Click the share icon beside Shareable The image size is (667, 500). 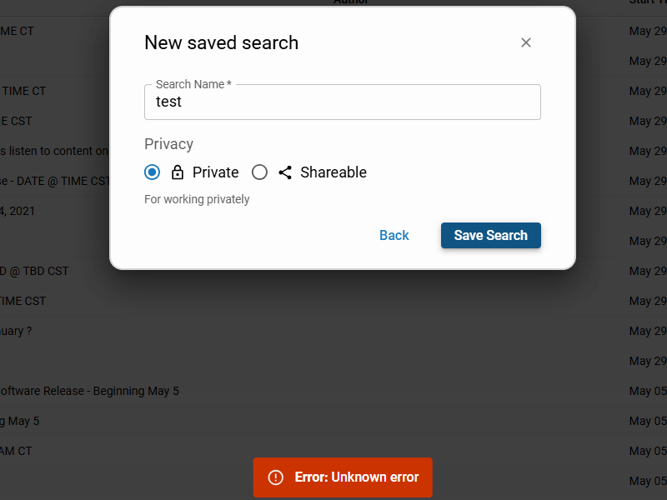(285, 172)
